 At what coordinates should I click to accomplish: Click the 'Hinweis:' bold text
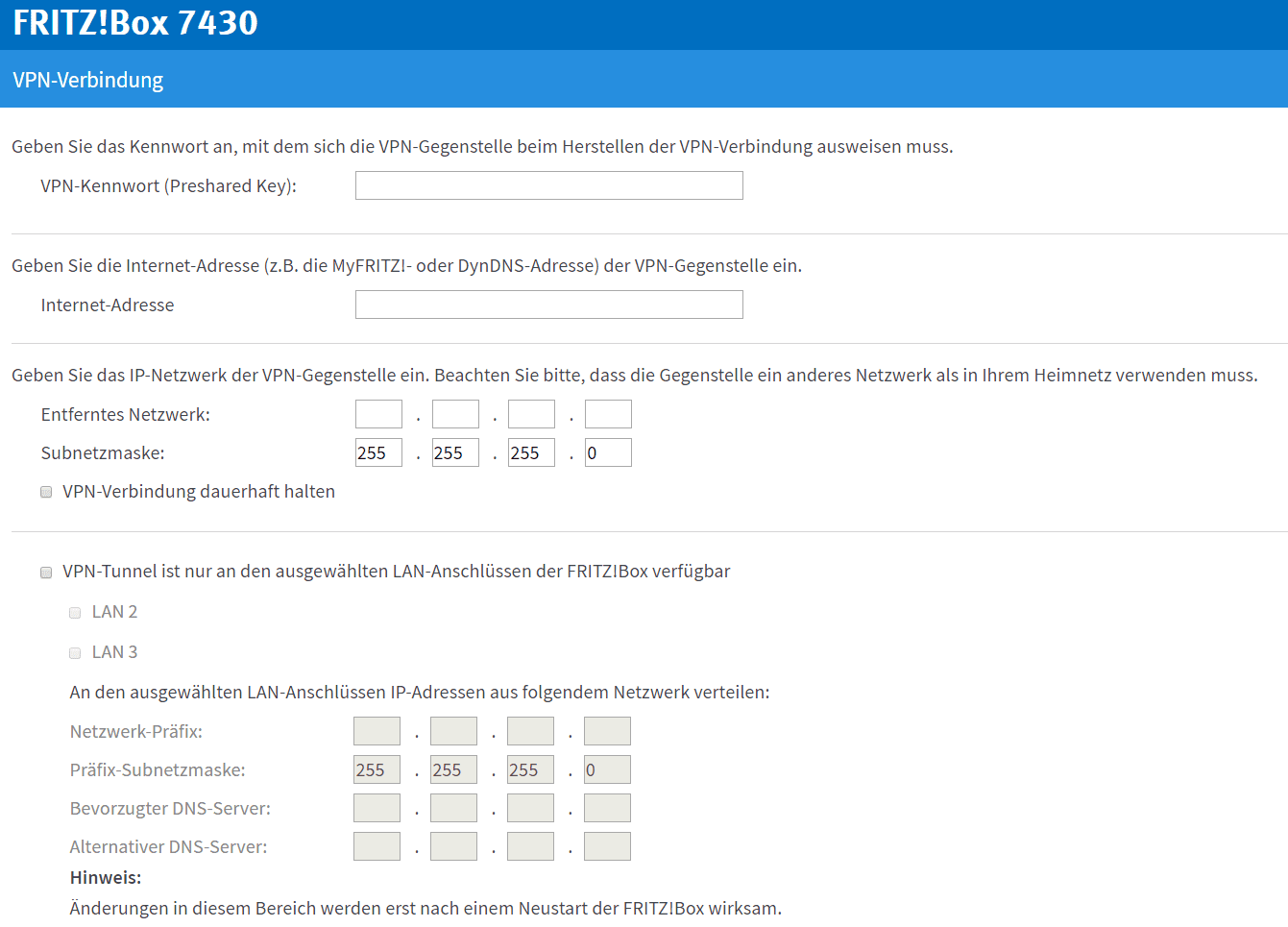[106, 877]
